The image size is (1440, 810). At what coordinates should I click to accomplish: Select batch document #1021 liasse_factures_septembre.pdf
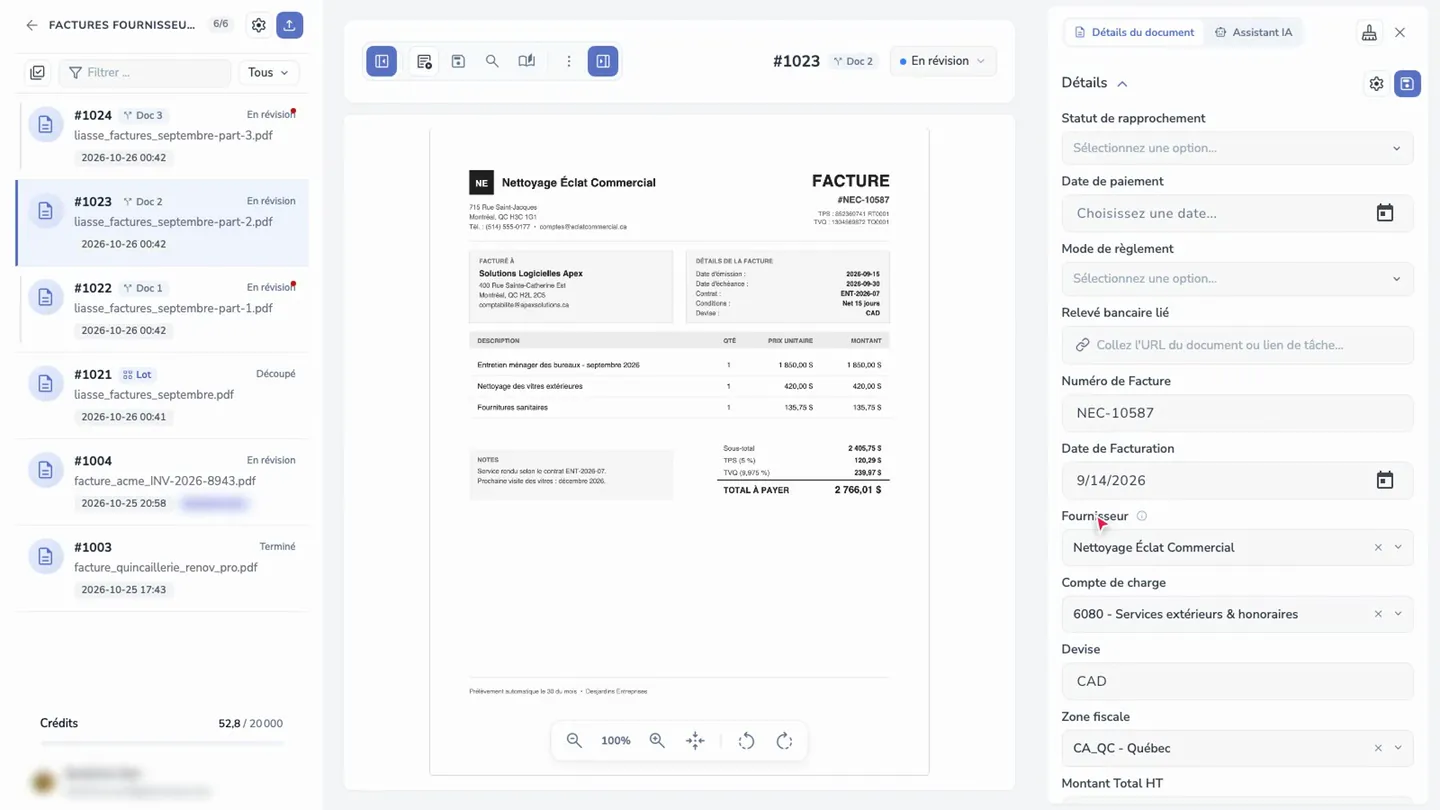(x=162, y=395)
